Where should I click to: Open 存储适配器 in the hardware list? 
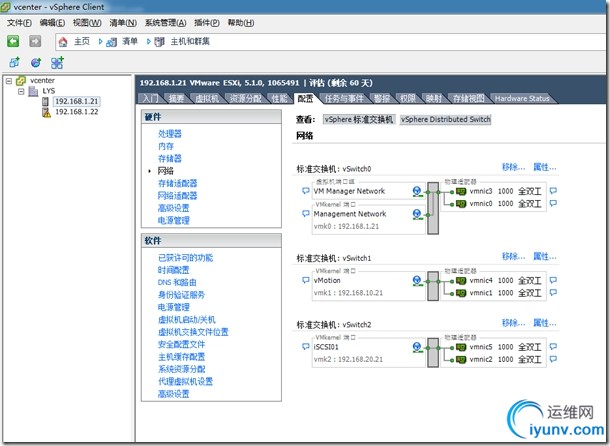(177, 184)
